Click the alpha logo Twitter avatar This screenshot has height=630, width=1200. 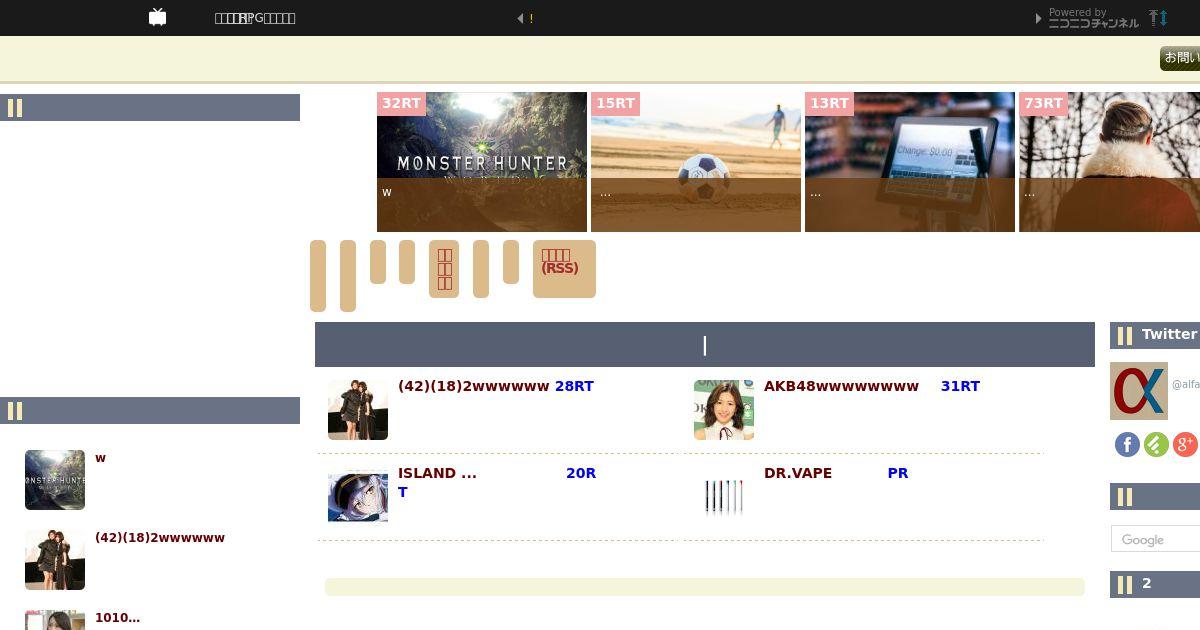click(x=1139, y=391)
